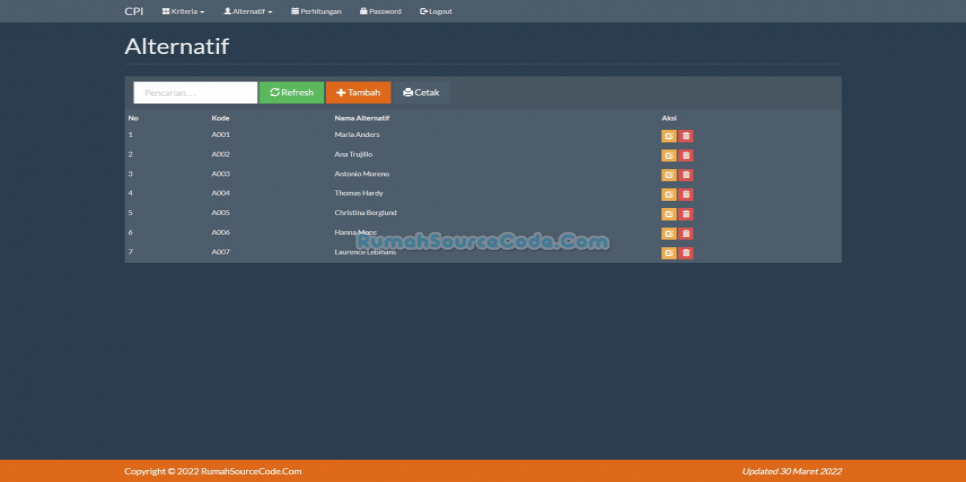
Task: Expand the Alternatif navbar dropdown
Action: [x=248, y=11]
